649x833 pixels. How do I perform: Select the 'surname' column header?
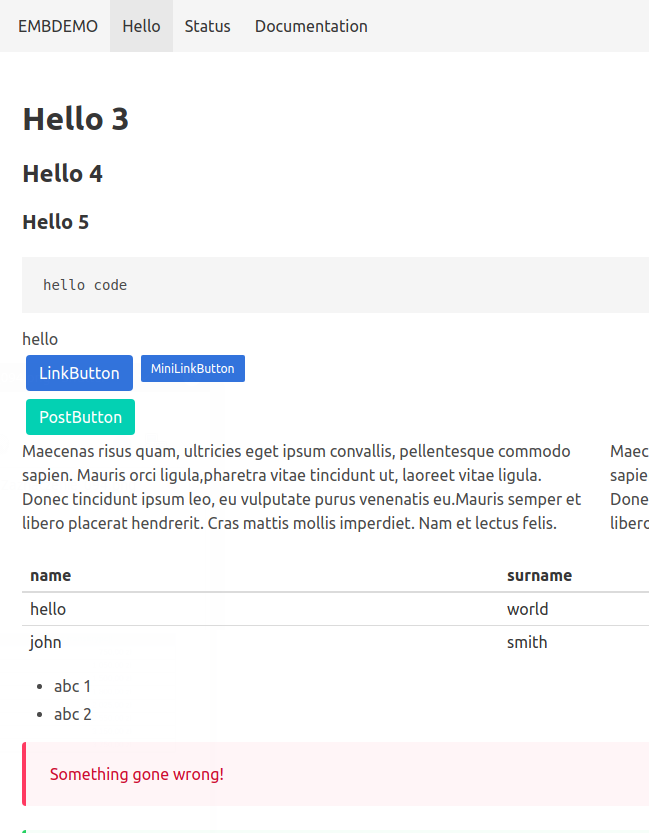[x=539, y=575]
